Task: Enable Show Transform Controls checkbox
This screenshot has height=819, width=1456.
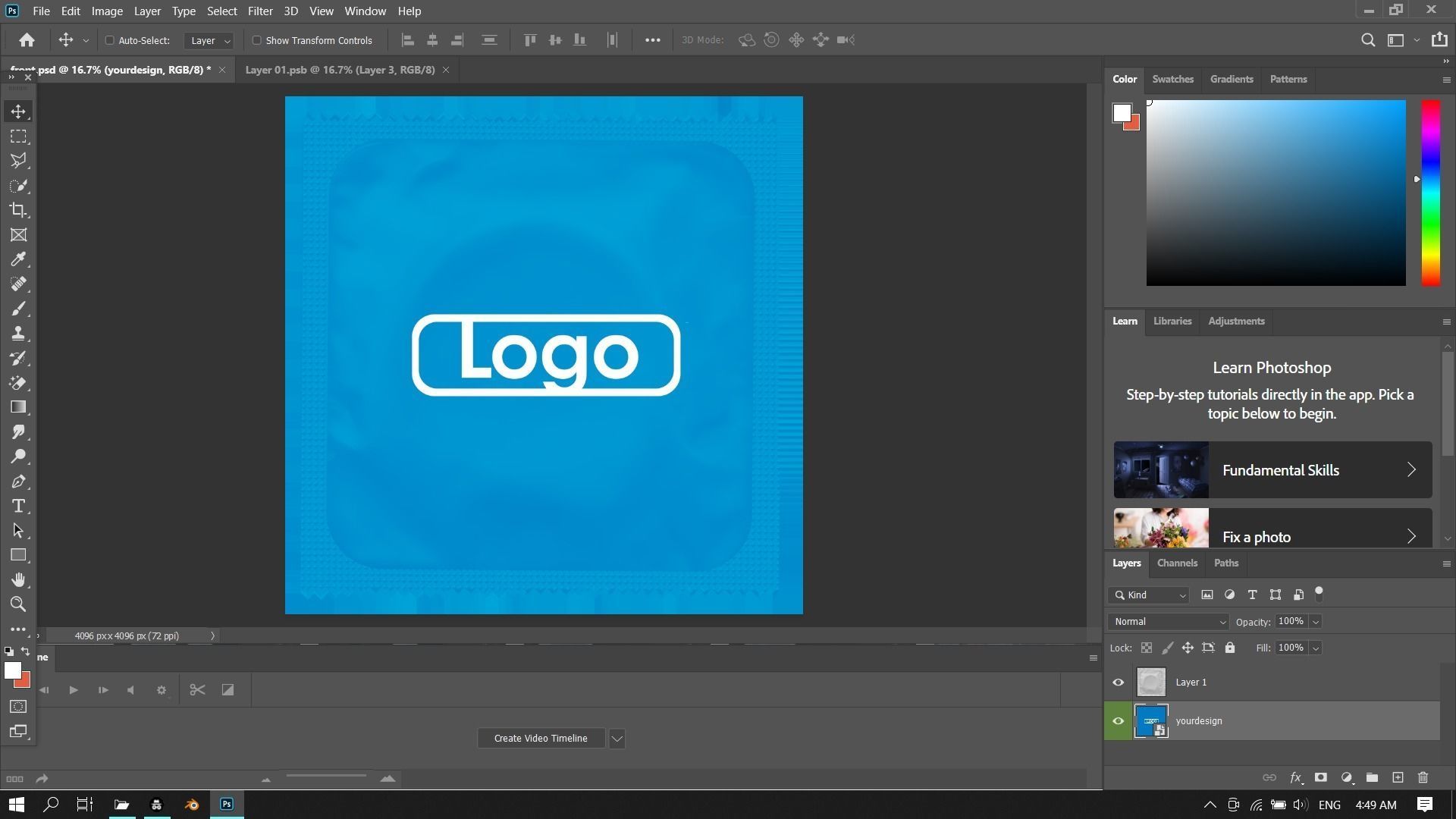Action: [x=256, y=40]
